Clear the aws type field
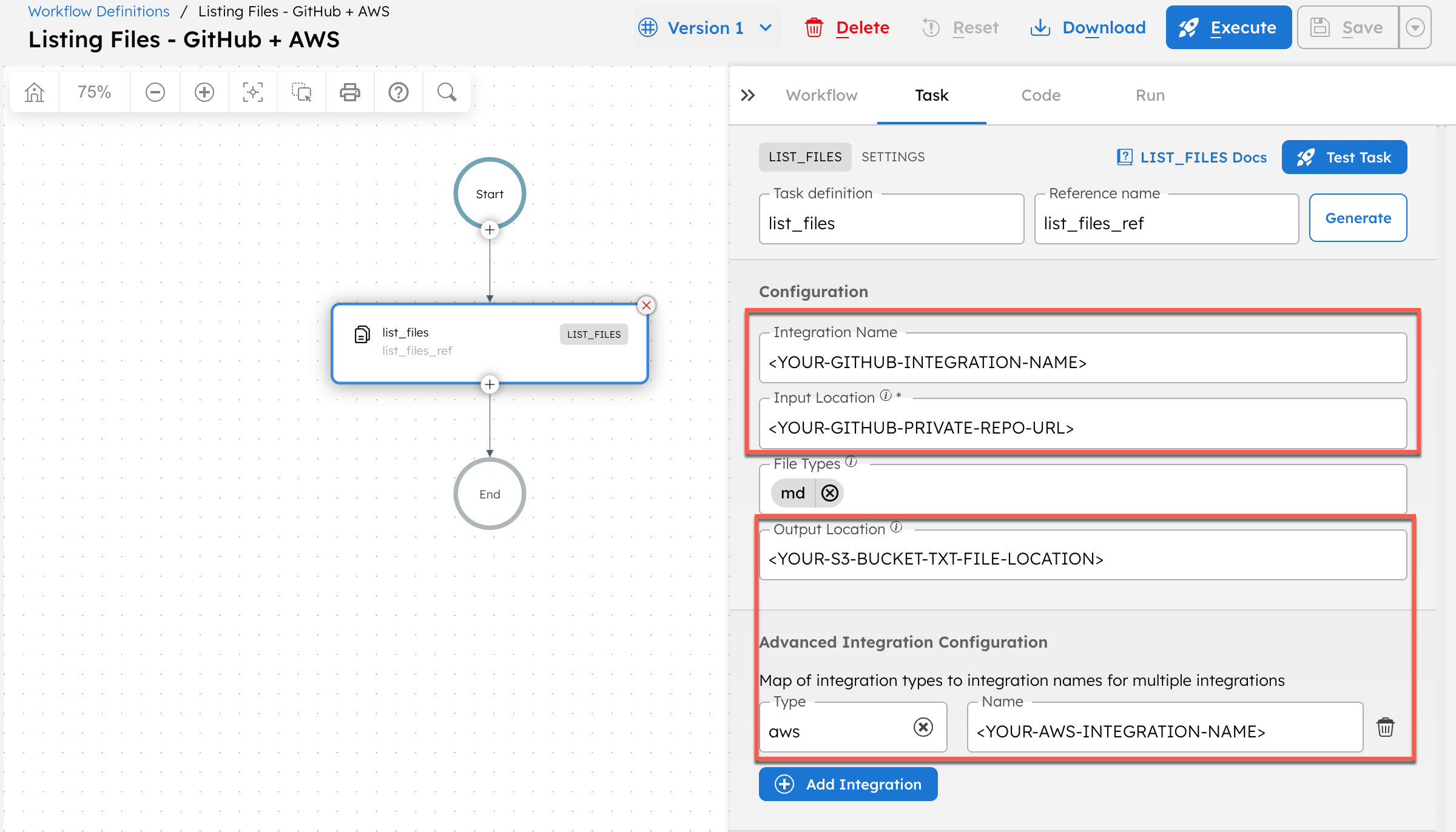This screenshot has height=832, width=1456. 924,727
